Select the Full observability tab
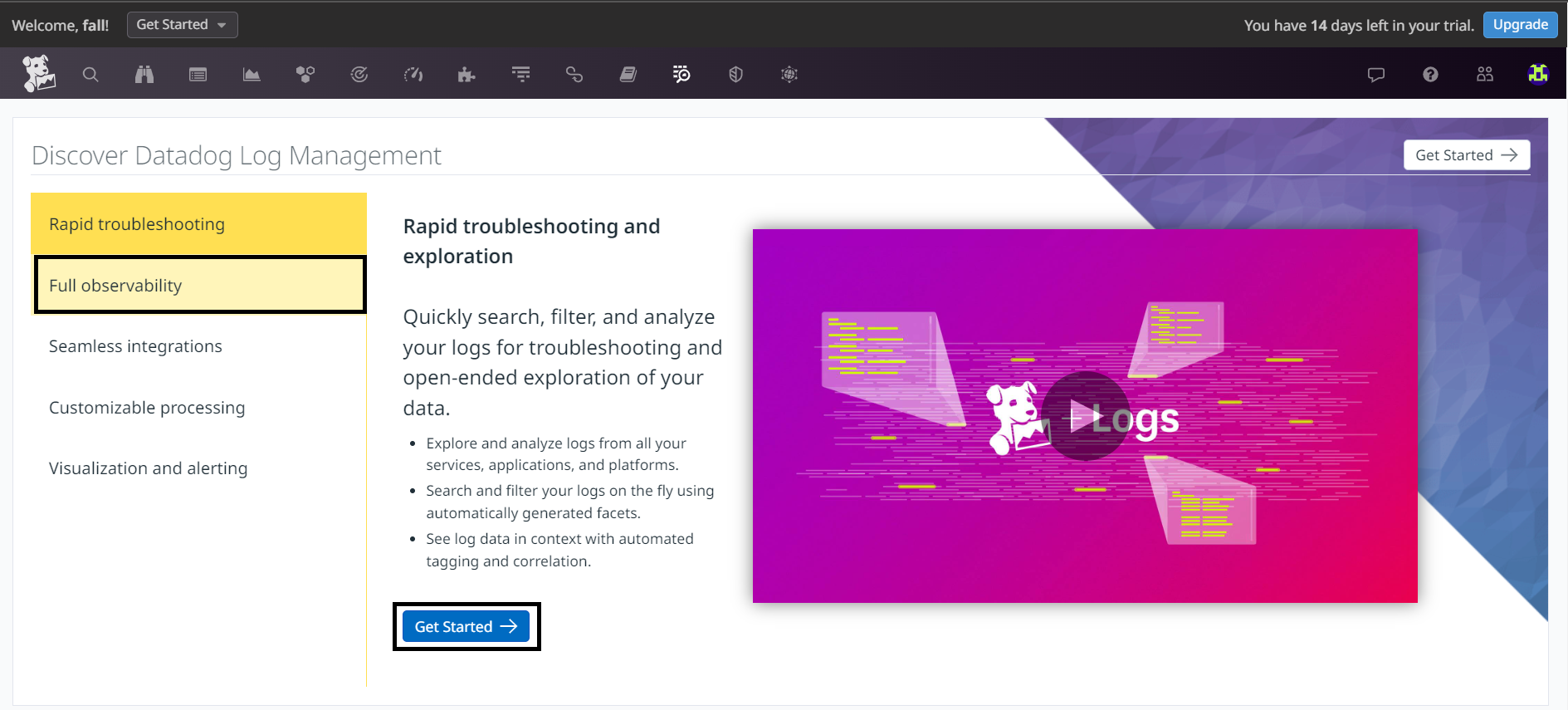The width and height of the screenshot is (1568, 710). (200, 285)
